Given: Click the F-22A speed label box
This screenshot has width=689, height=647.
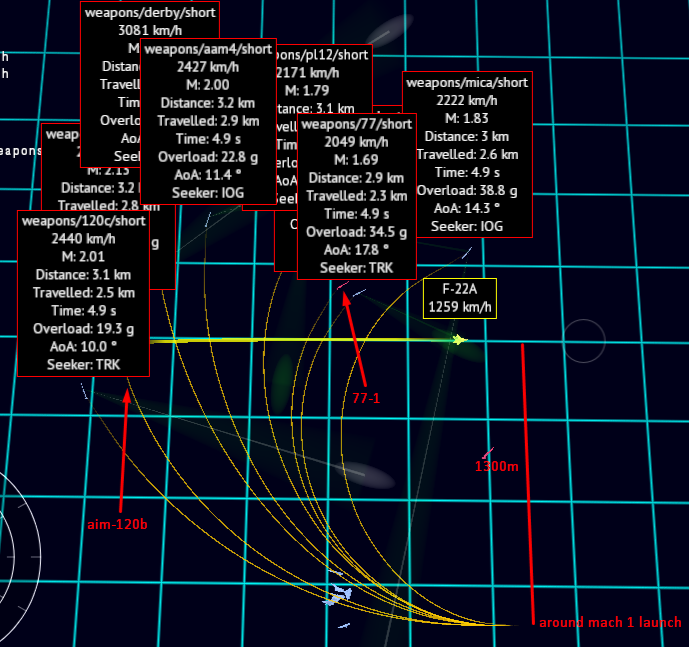Looking at the screenshot, I should point(460,298).
